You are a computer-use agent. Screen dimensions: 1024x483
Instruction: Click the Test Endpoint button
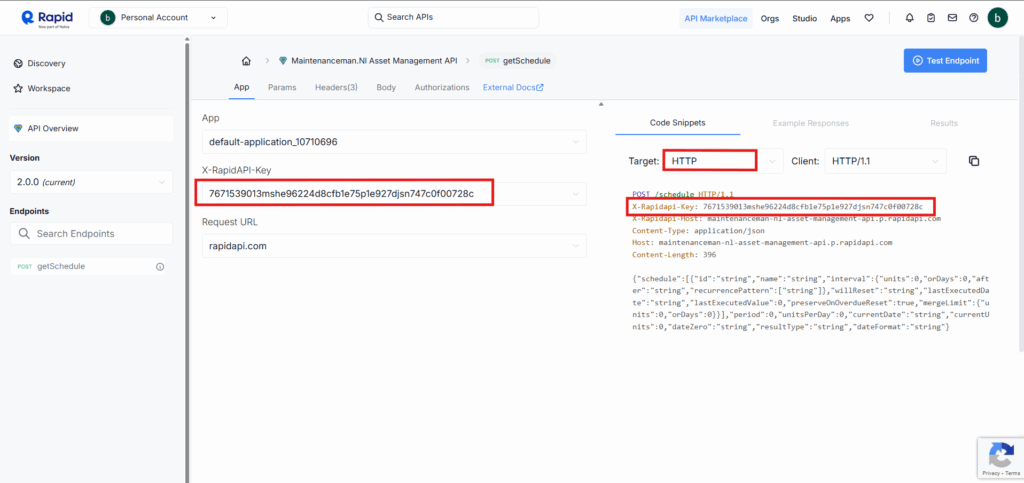click(946, 61)
